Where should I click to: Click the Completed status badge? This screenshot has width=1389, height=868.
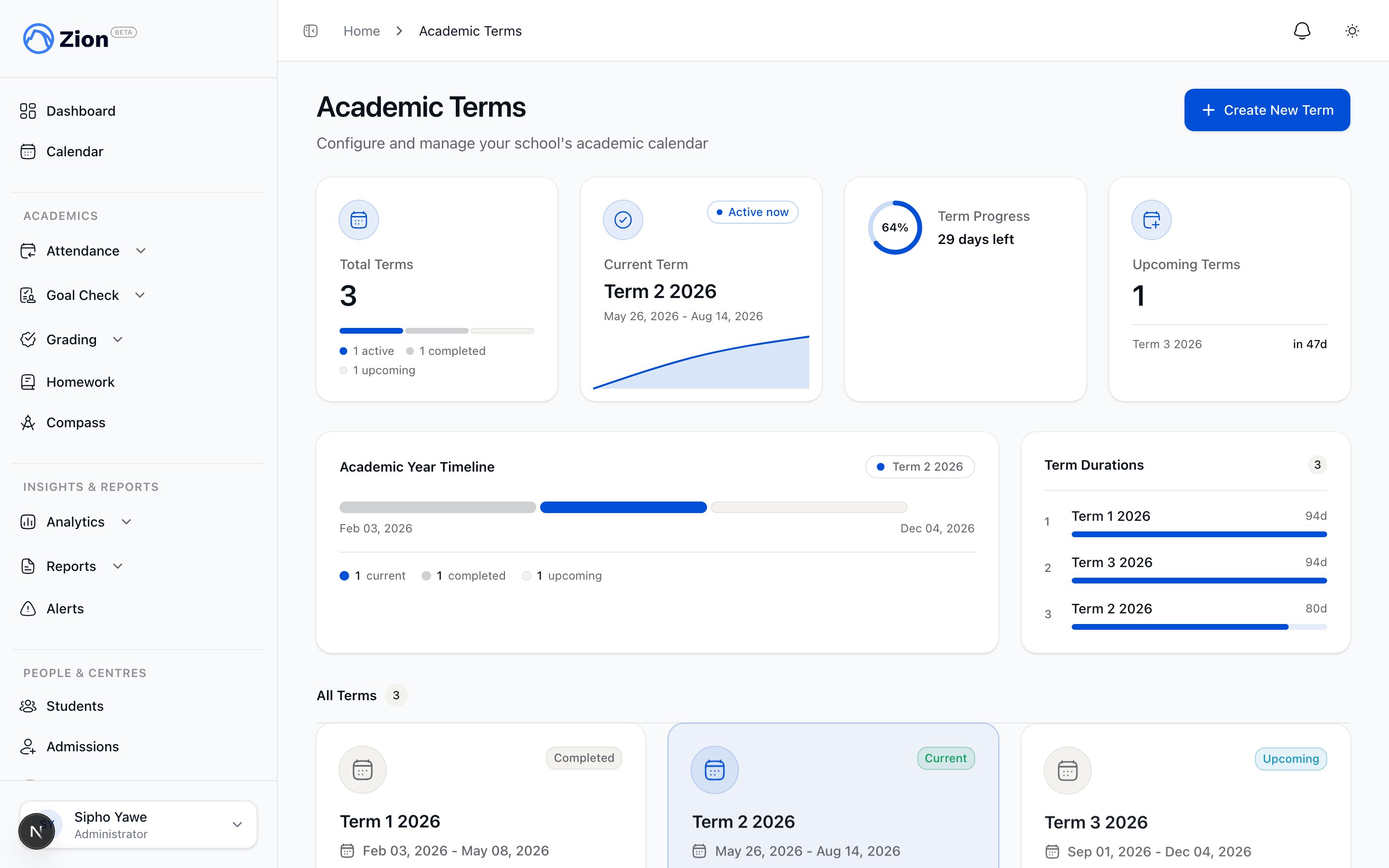pos(584,758)
